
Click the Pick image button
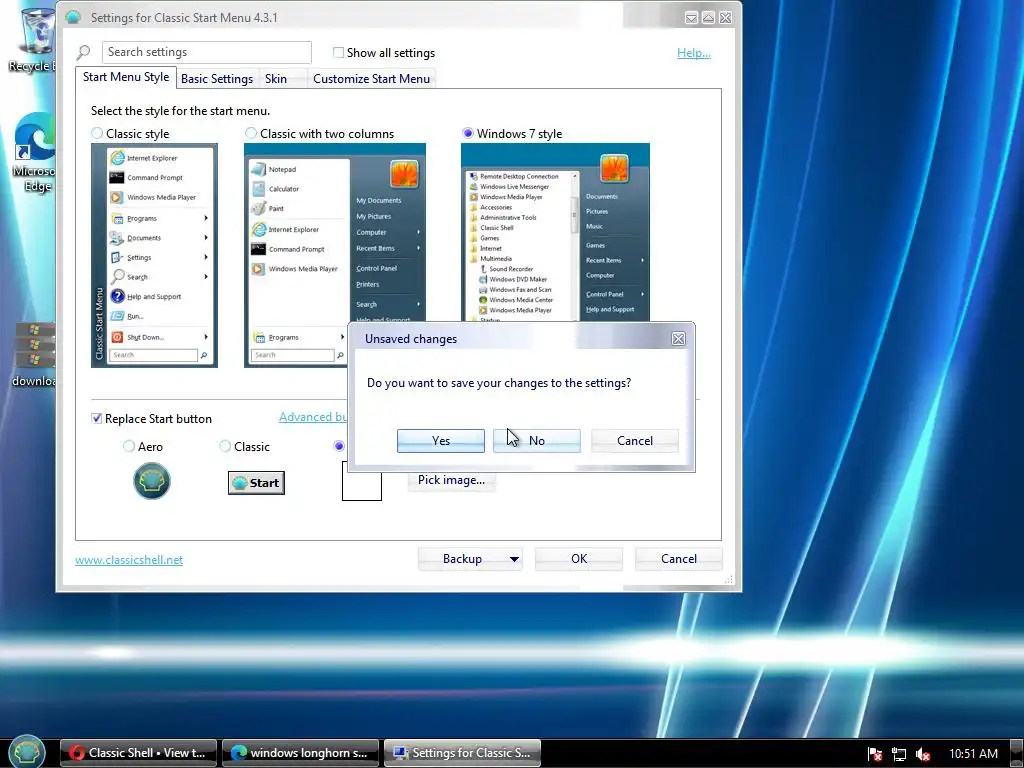(451, 480)
